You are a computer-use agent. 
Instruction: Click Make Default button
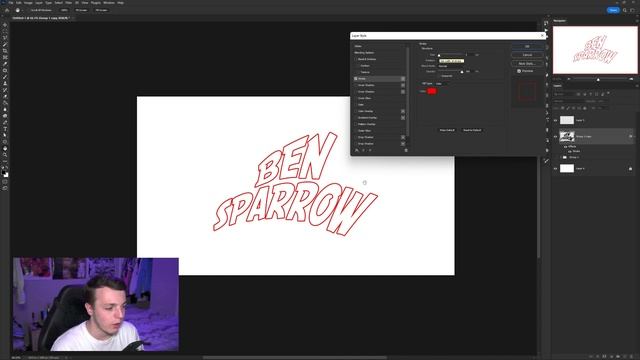(x=447, y=130)
